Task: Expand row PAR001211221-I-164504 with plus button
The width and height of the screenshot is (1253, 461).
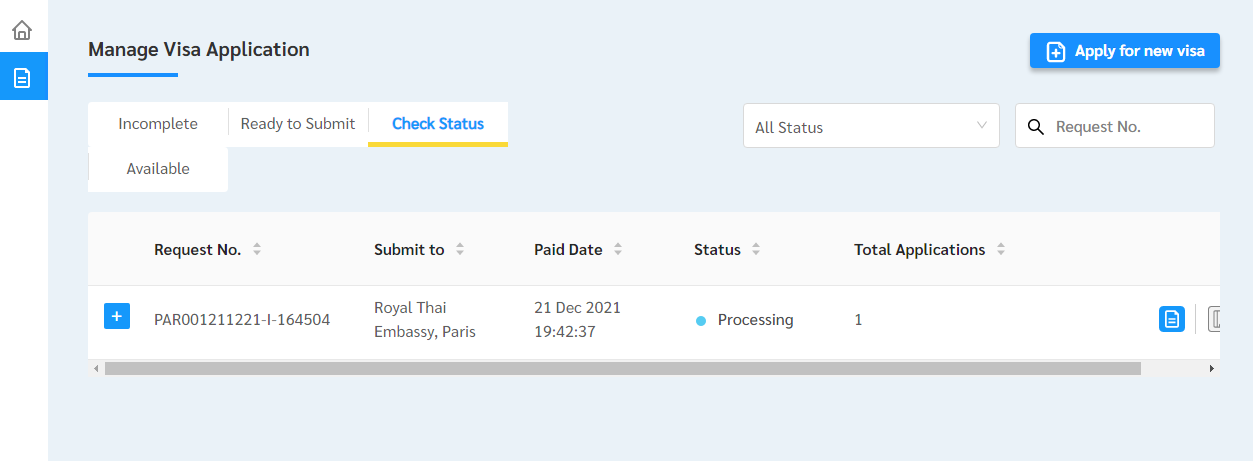Action: coord(116,317)
